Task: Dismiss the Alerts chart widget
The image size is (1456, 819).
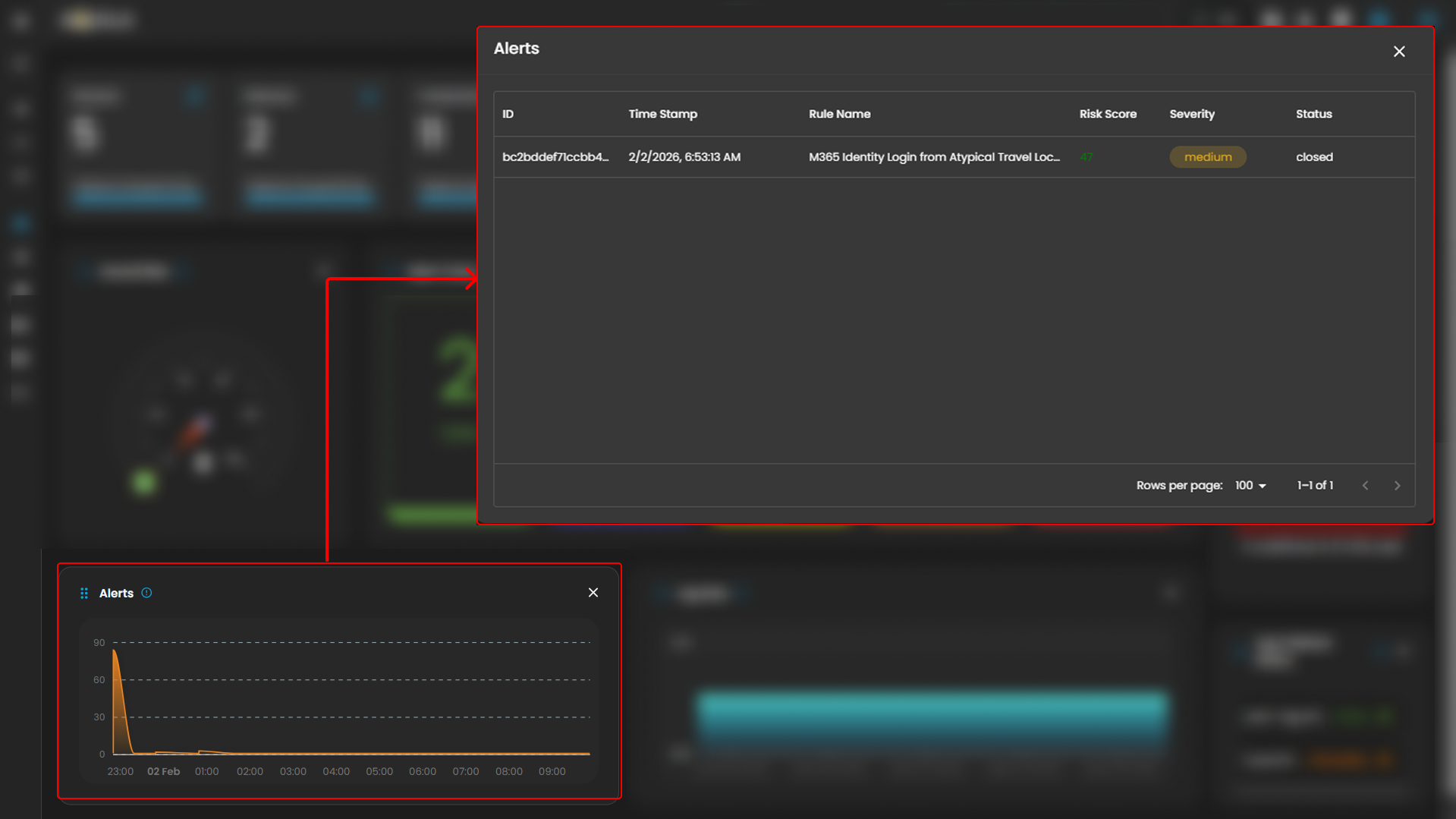Action: (593, 593)
